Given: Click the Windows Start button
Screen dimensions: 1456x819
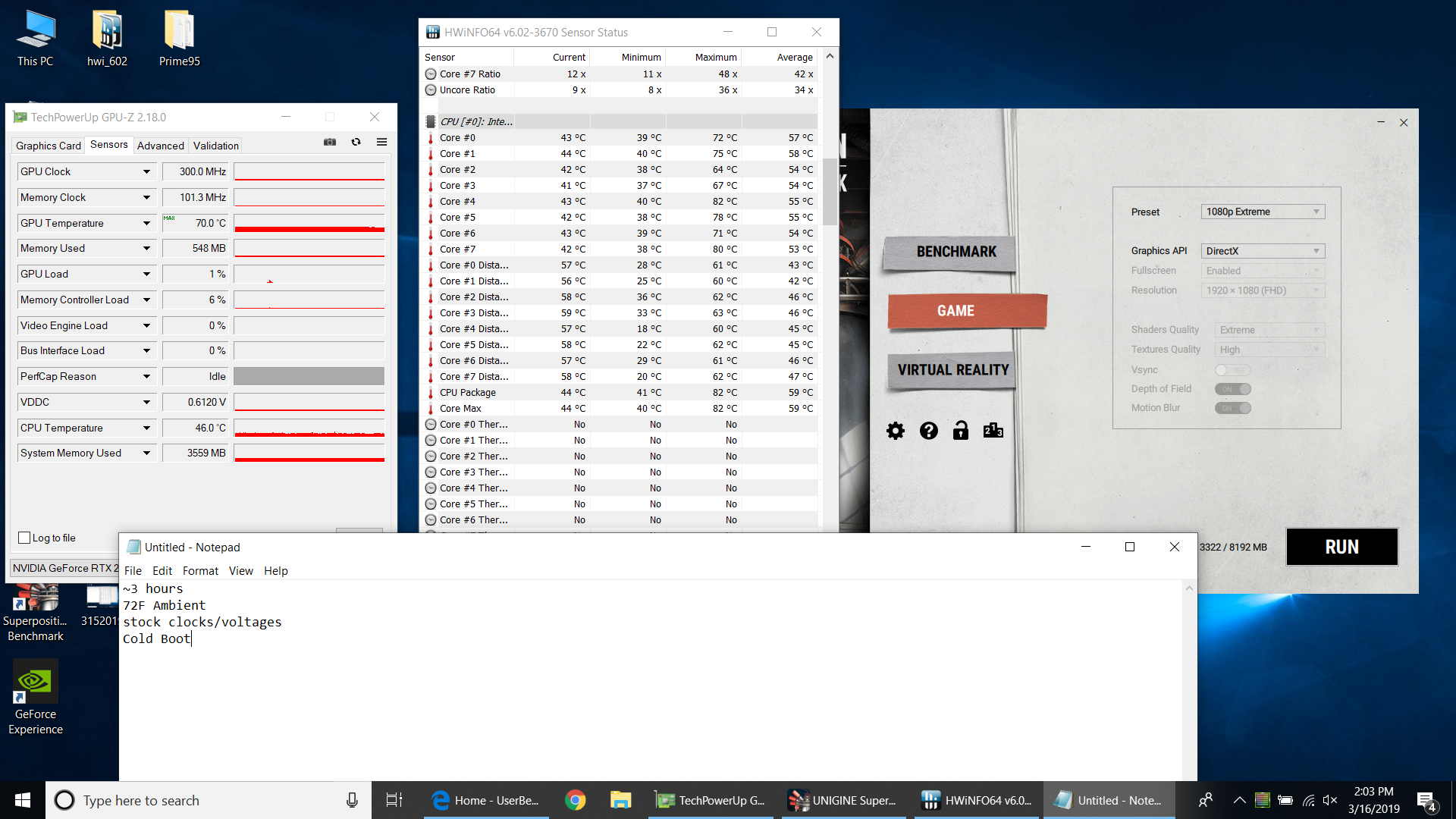Looking at the screenshot, I should [x=23, y=800].
